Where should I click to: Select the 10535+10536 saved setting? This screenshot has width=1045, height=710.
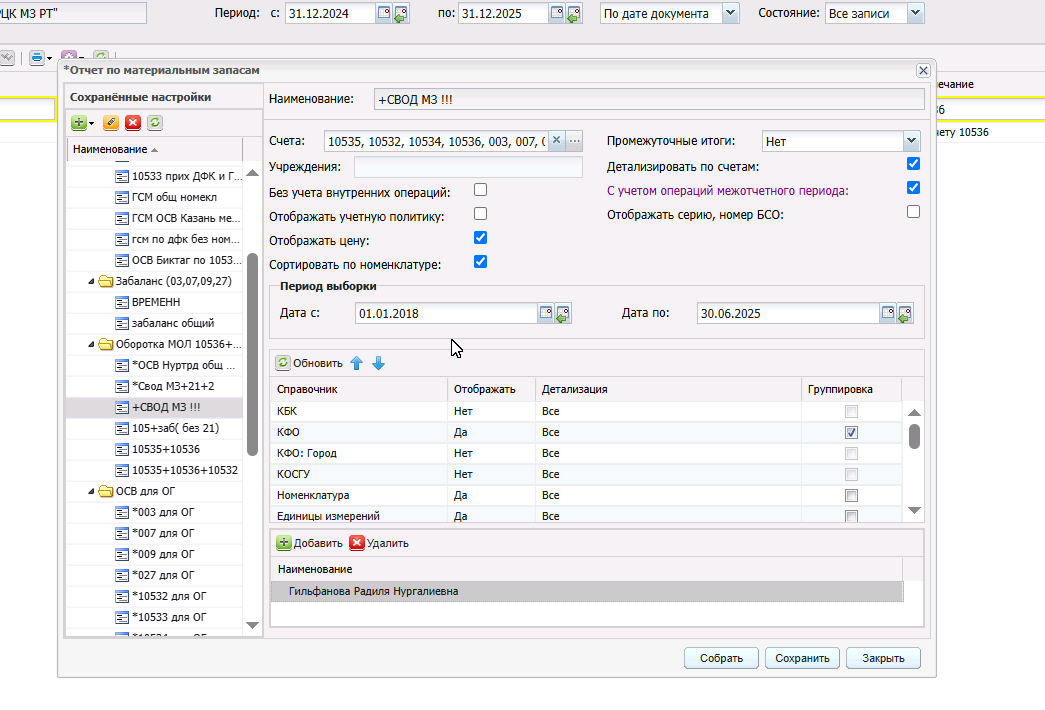tap(166, 449)
